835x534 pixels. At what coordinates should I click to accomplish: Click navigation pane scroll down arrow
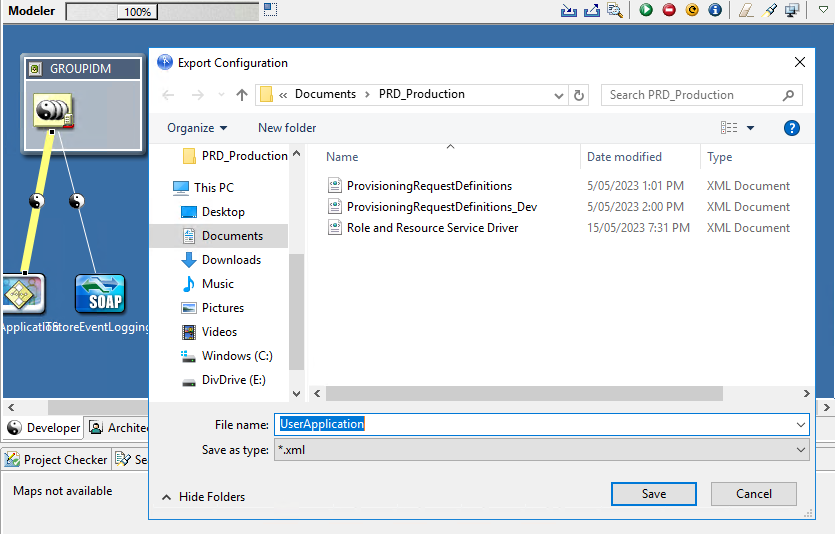pos(297,394)
